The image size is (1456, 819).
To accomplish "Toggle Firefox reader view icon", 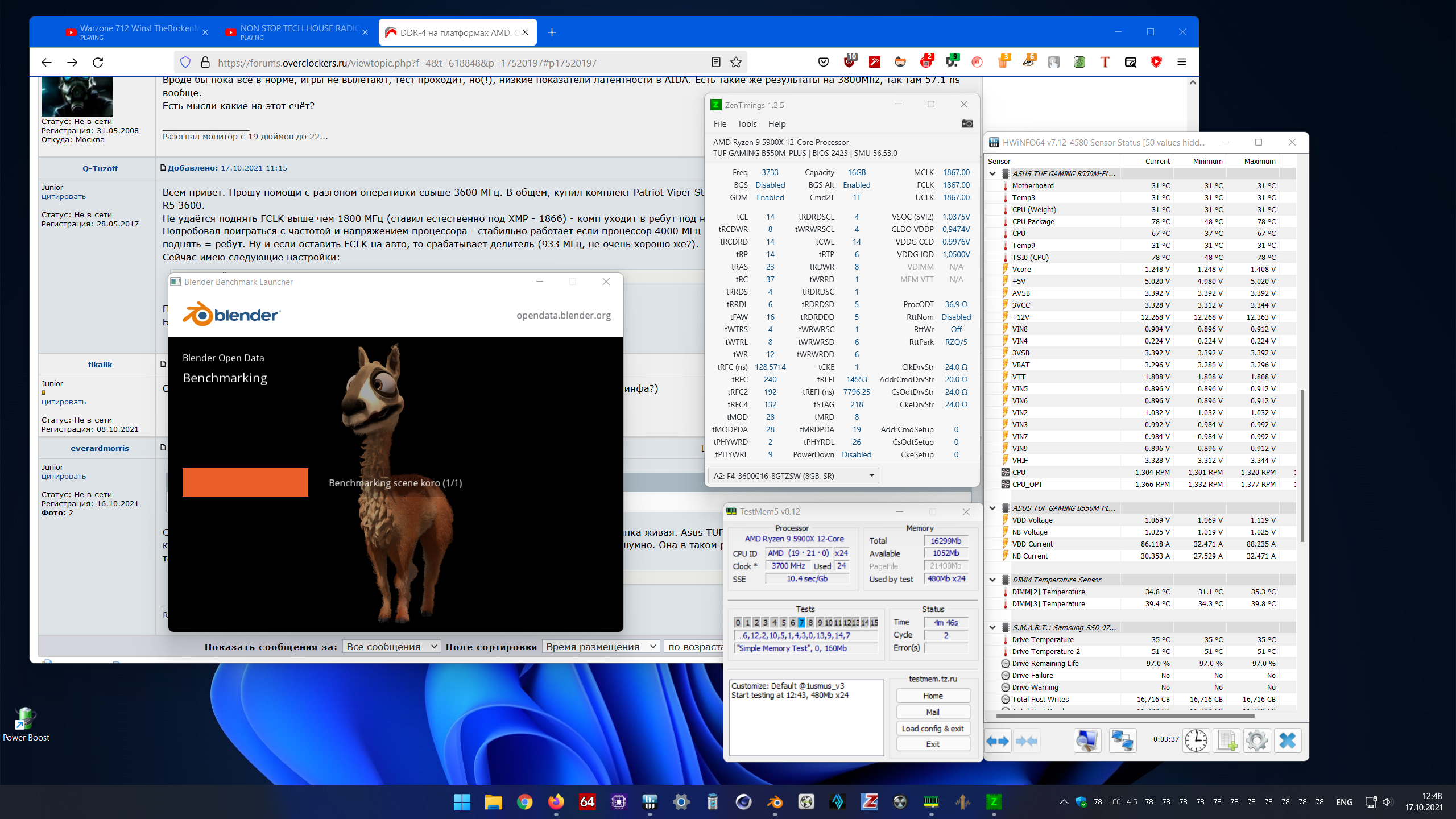I will tap(716, 63).
